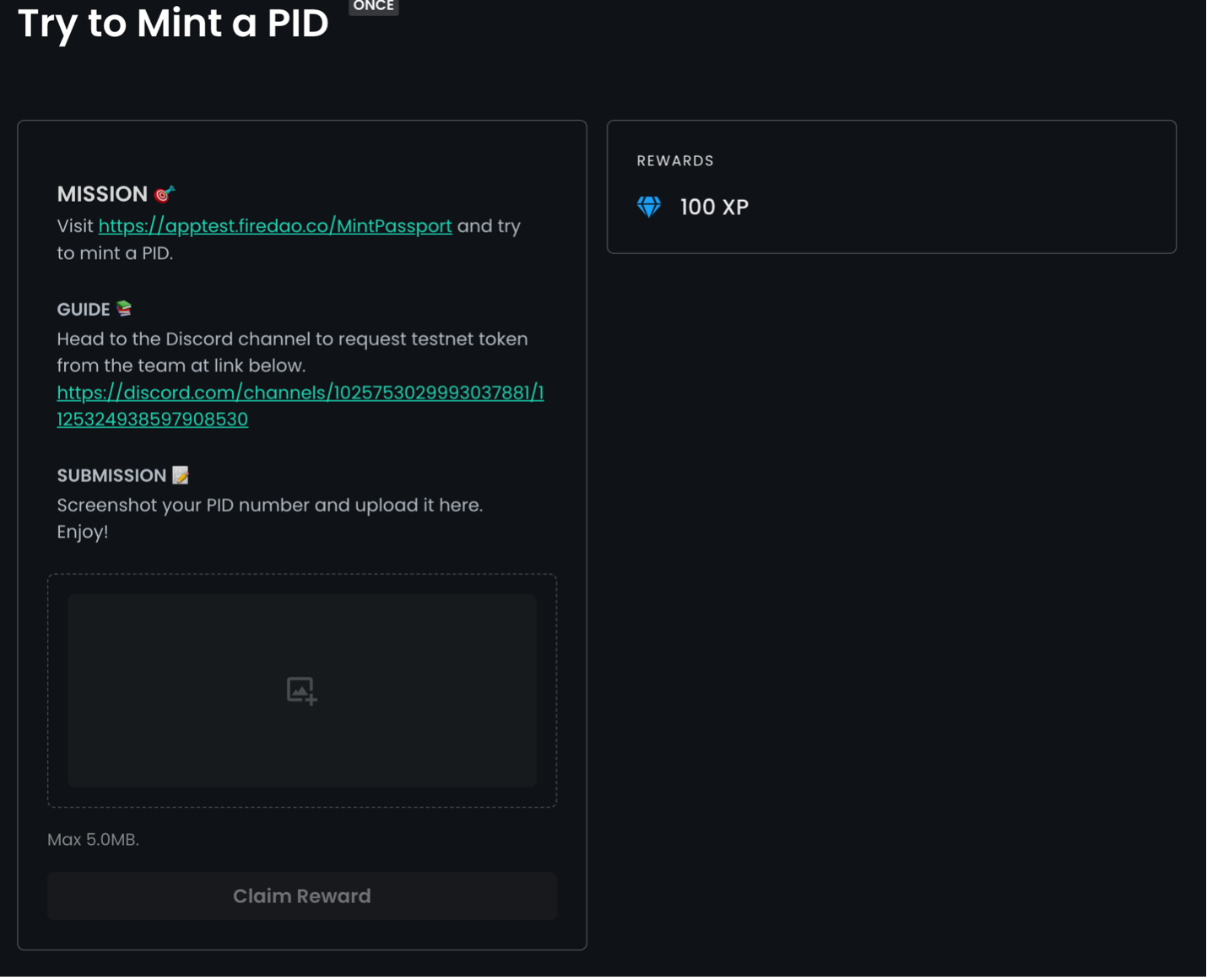Click the memo emoji beside SUBMISSION

click(x=181, y=475)
